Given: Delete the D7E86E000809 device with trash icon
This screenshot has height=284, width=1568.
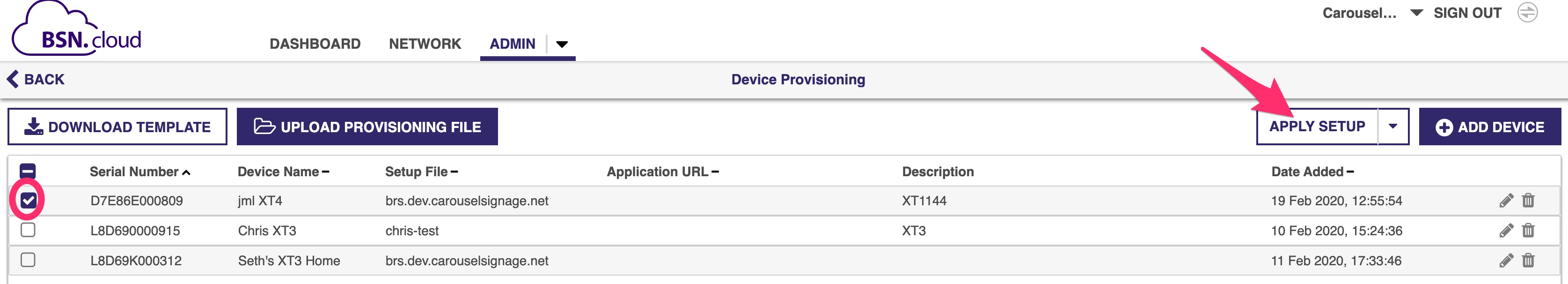Looking at the screenshot, I should [1528, 200].
